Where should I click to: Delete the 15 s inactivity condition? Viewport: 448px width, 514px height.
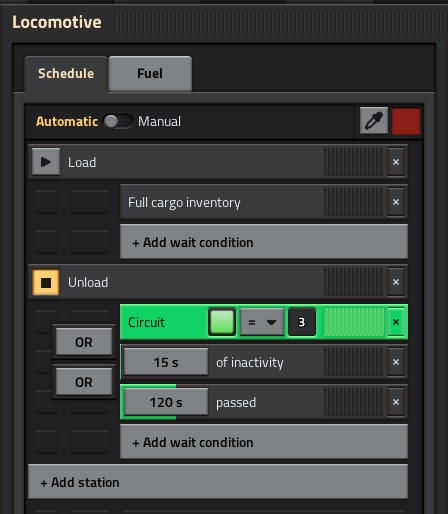click(x=396, y=362)
